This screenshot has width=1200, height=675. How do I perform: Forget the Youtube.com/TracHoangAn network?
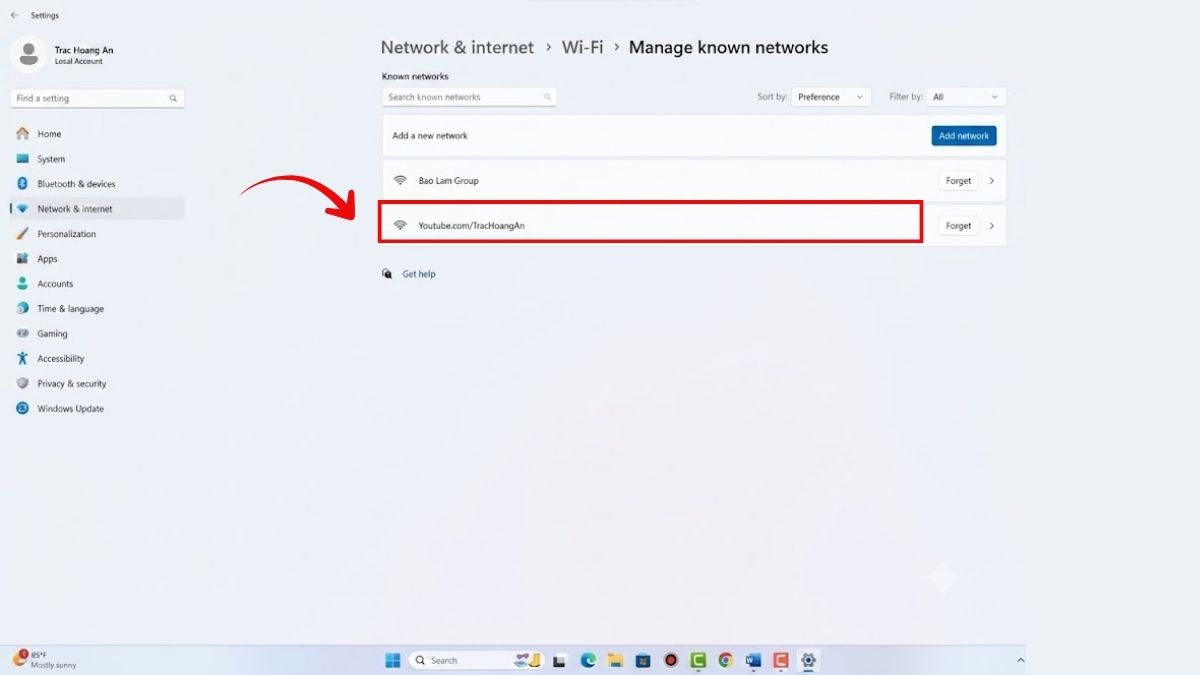[x=958, y=226]
